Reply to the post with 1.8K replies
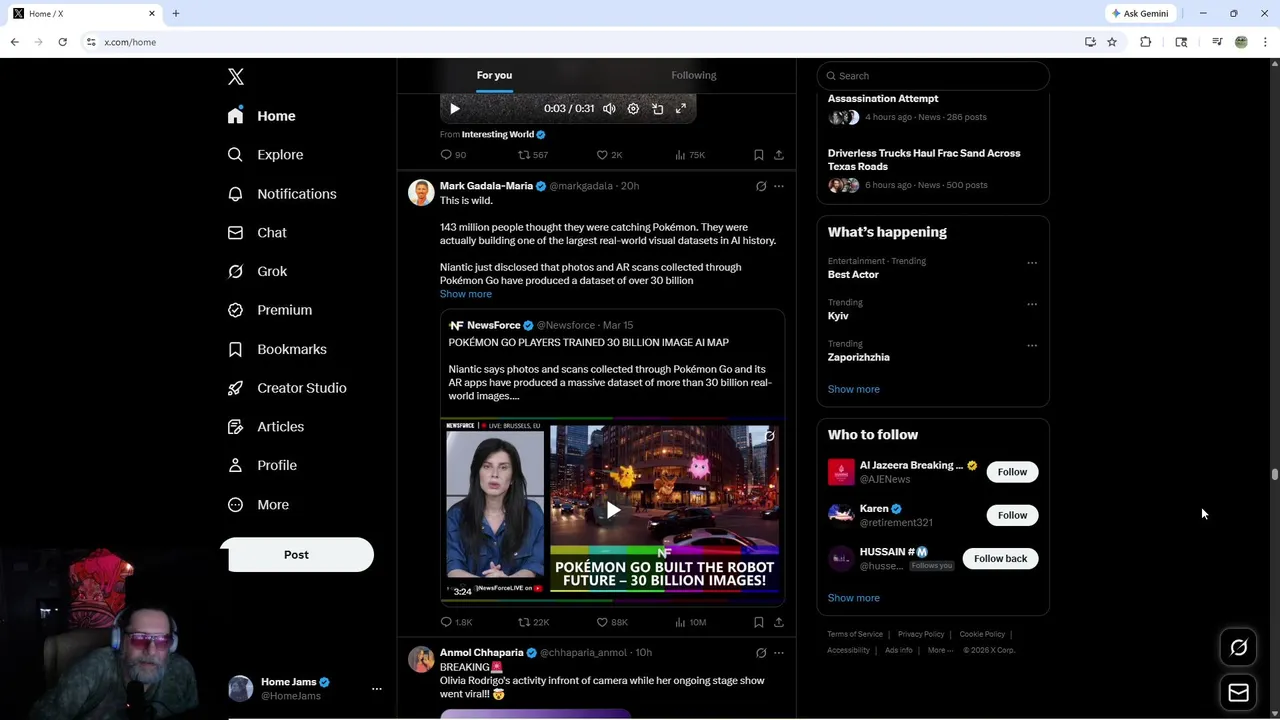Screen dimensions: 1280x720 point(456,622)
